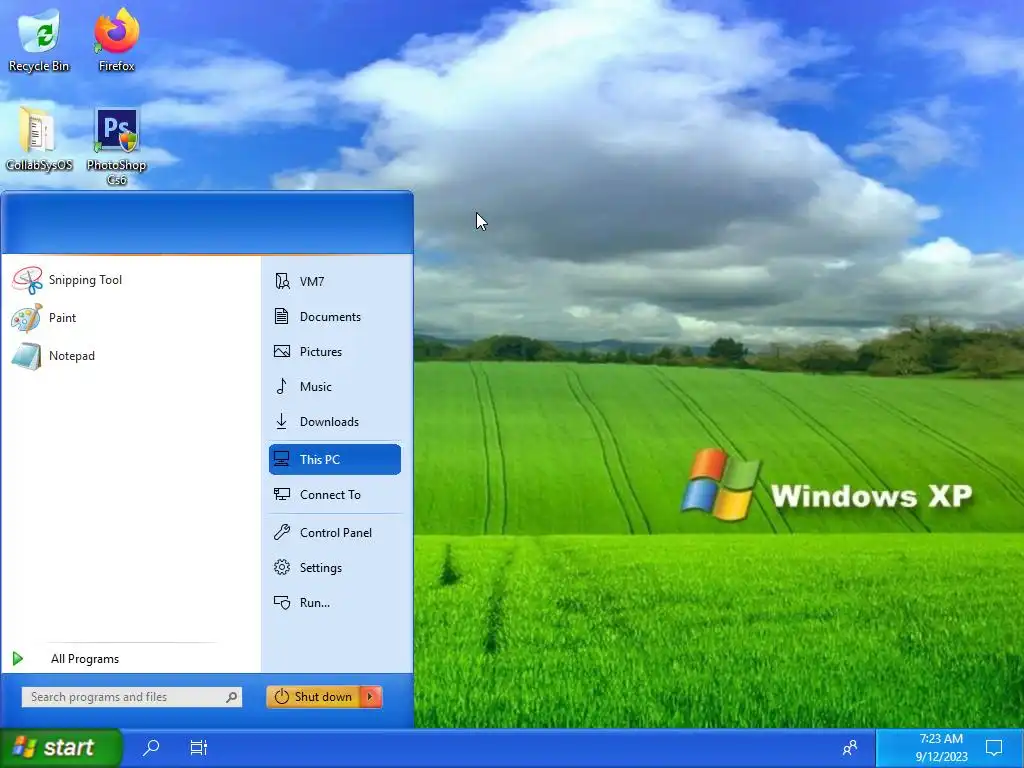Click the Music note icon
This screenshot has width=1024, height=768.
(281, 387)
